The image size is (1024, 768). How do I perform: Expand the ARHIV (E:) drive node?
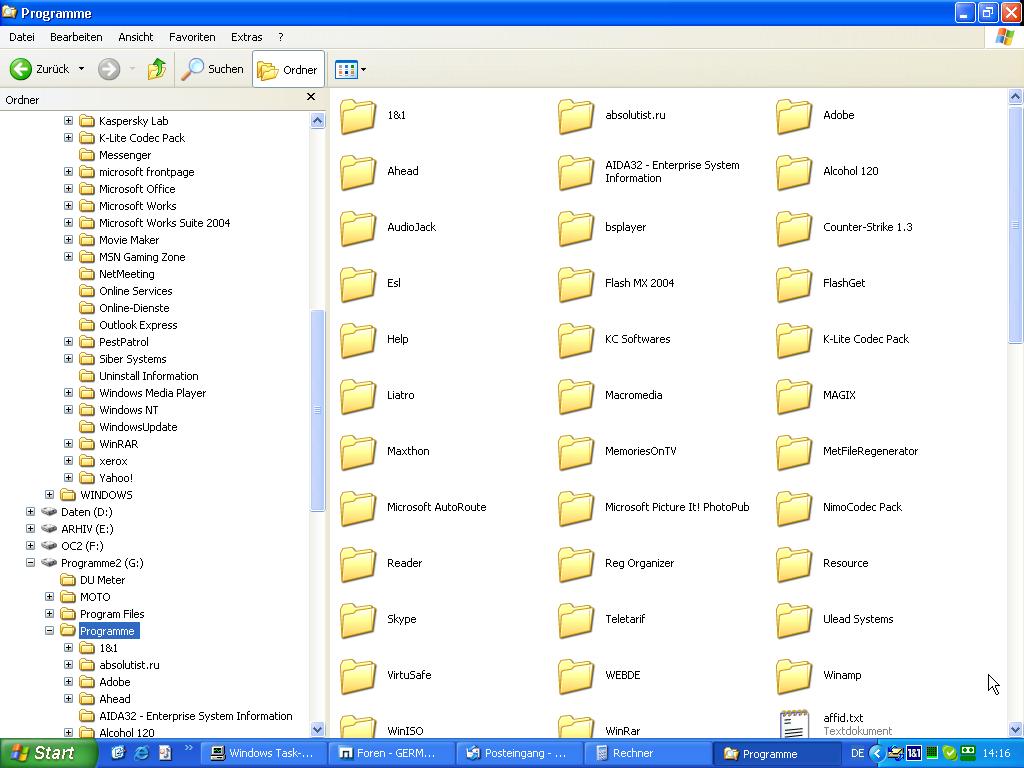point(31,528)
